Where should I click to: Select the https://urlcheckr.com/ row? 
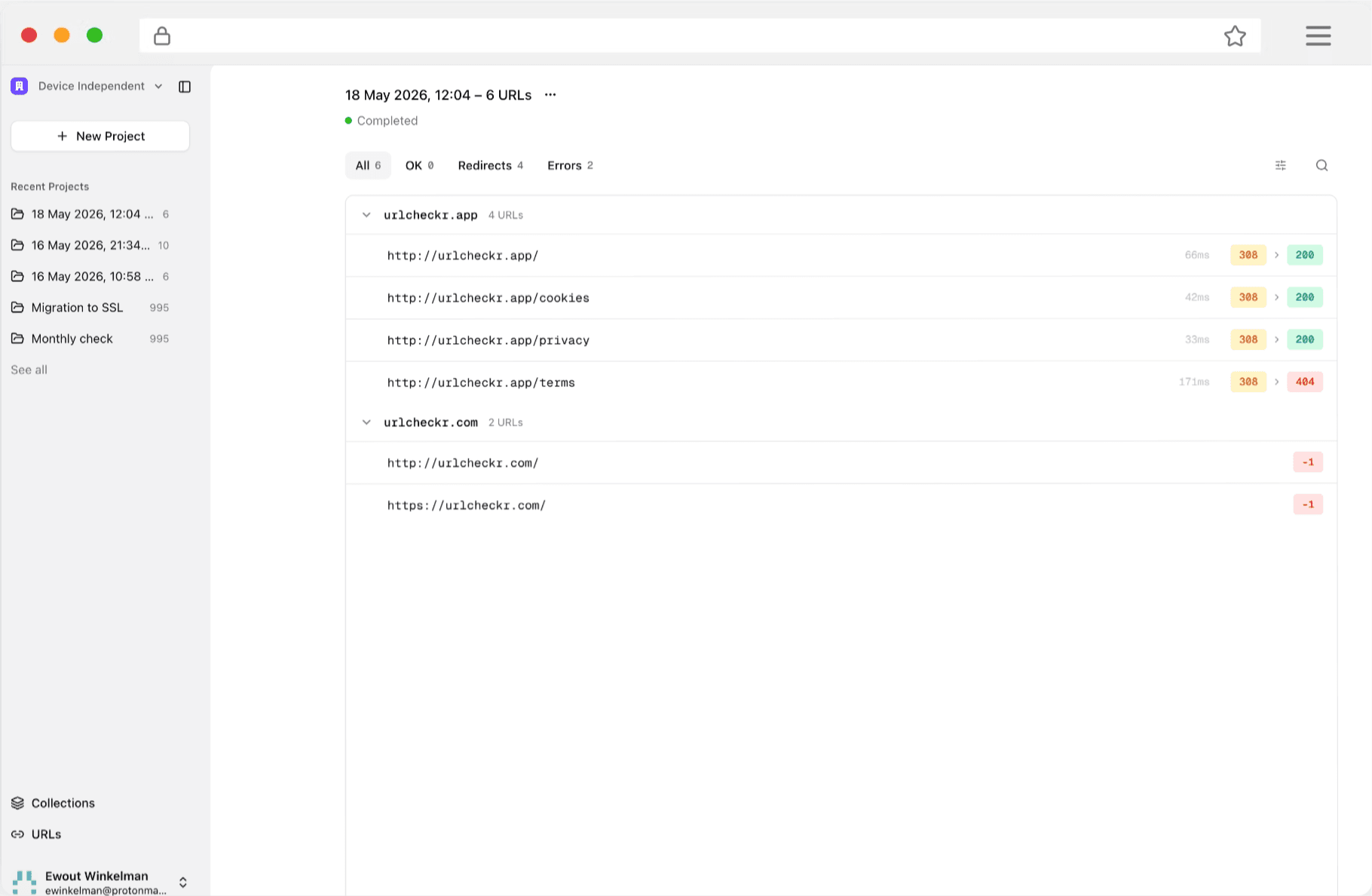point(841,505)
